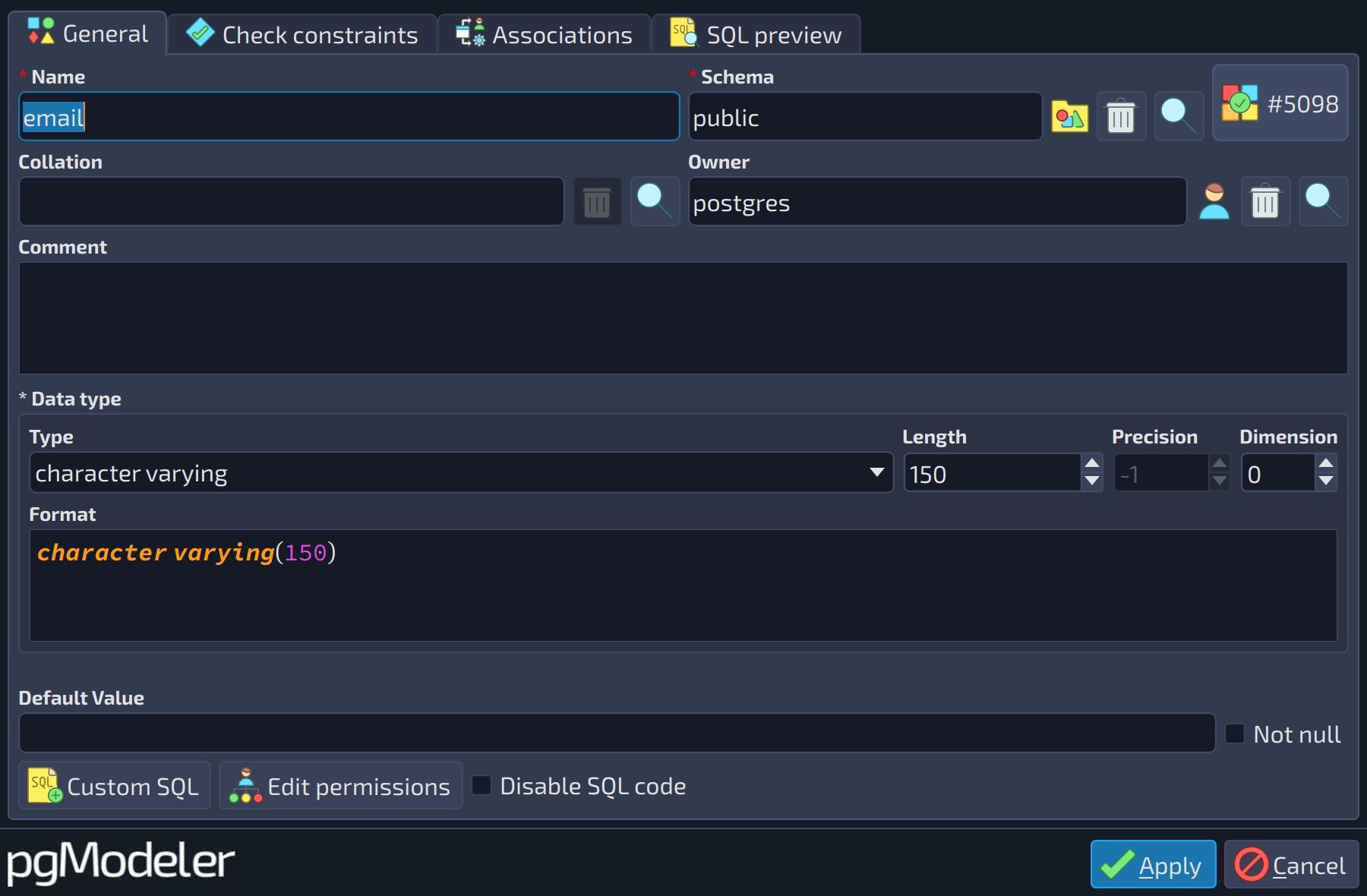The width and height of the screenshot is (1367, 896).
Task: Click the Length spin box value 150
Action: pyautogui.click(x=993, y=473)
